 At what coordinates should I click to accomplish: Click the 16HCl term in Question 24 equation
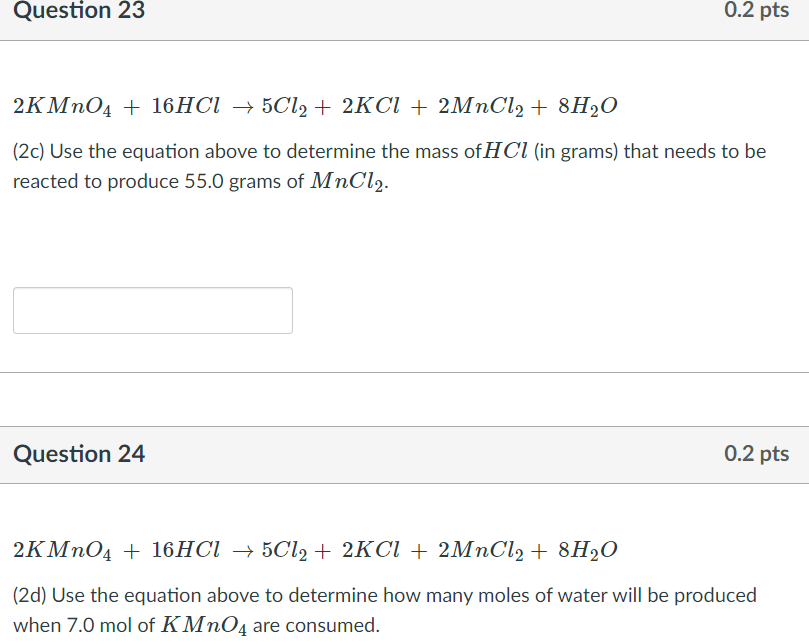pyautogui.click(x=185, y=550)
